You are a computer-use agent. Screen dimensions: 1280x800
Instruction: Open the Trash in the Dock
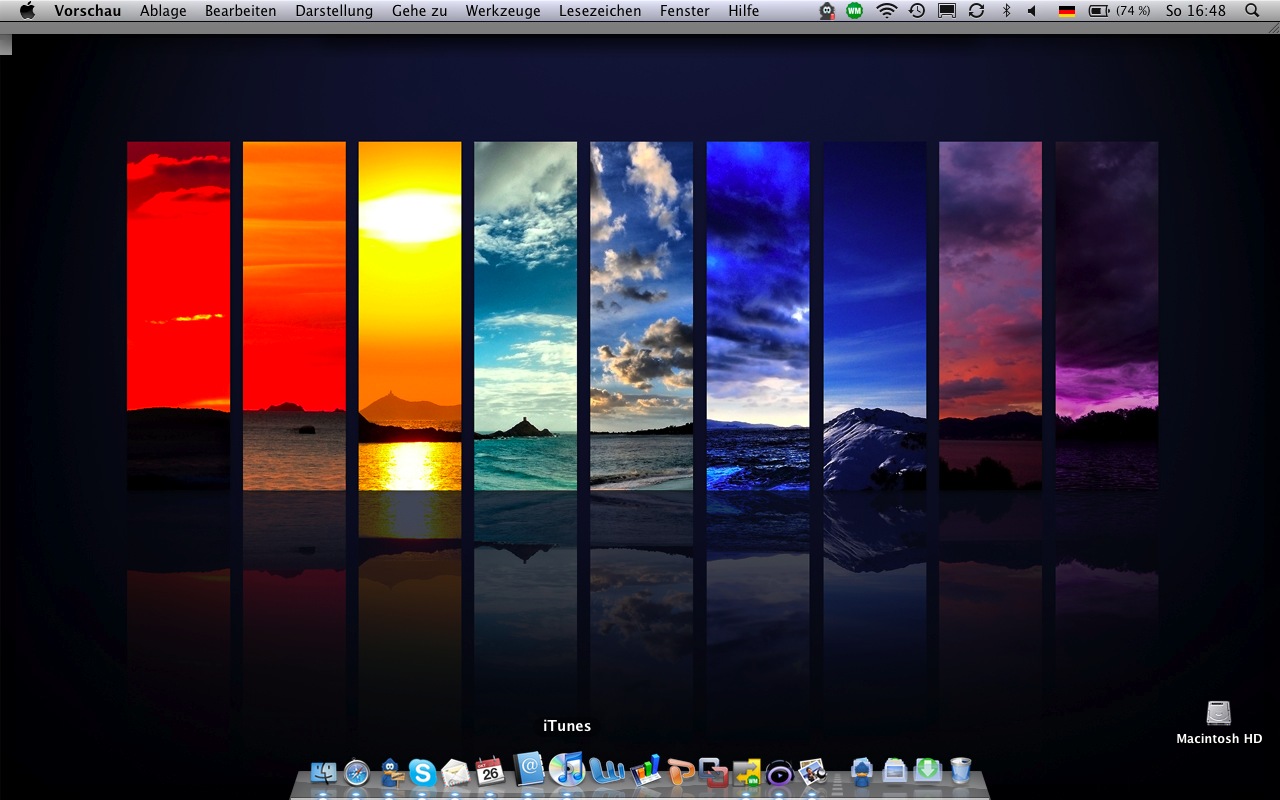click(x=961, y=770)
